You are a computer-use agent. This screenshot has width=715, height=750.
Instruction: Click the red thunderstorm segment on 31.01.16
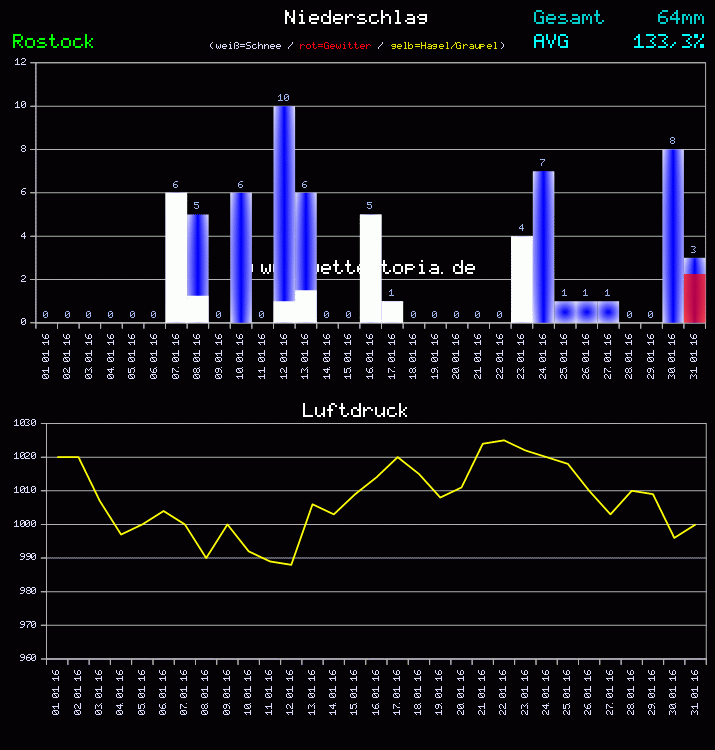coord(694,298)
